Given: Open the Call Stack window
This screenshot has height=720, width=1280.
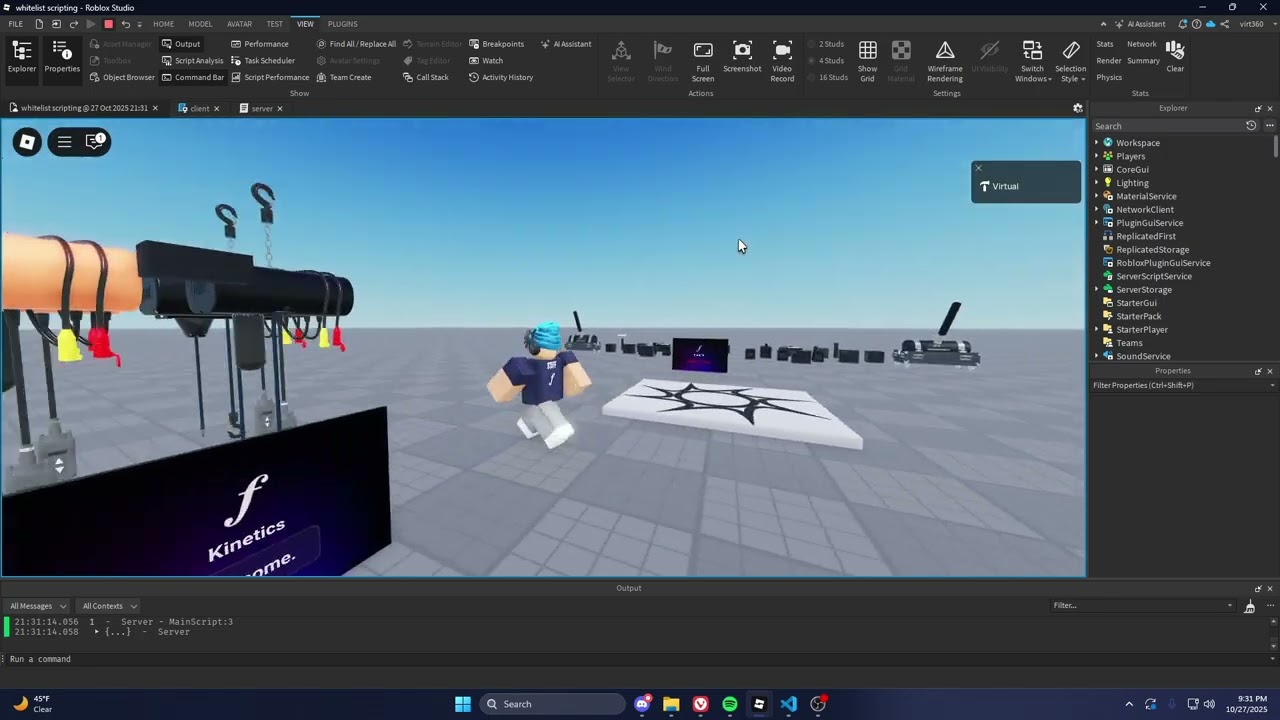Looking at the screenshot, I should [x=426, y=77].
